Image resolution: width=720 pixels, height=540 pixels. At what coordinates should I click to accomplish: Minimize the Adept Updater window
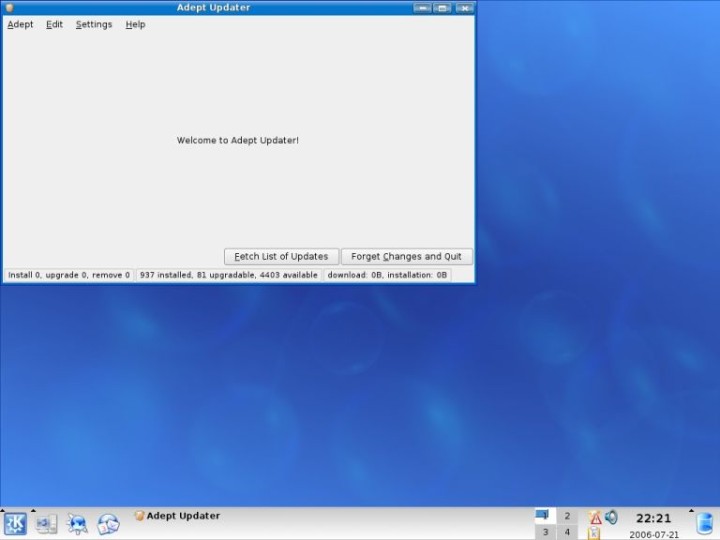coord(422,8)
